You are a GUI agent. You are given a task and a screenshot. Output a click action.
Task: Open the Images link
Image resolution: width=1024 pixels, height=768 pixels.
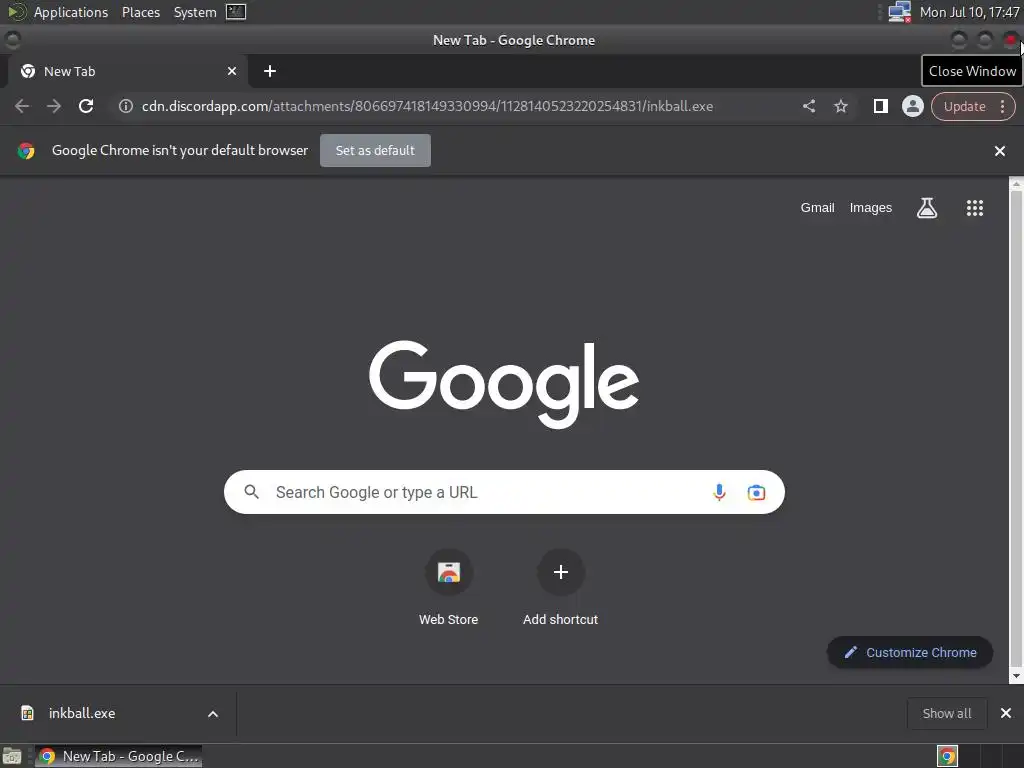pos(871,208)
